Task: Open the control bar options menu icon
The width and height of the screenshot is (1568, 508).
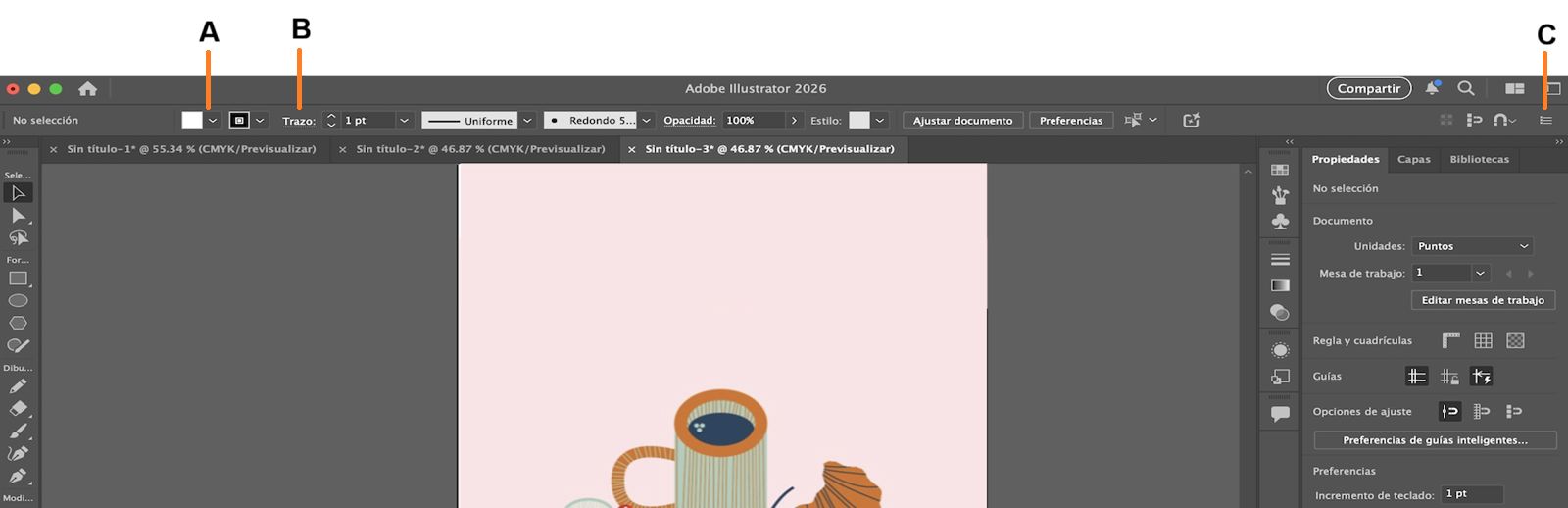Action: click(1545, 120)
